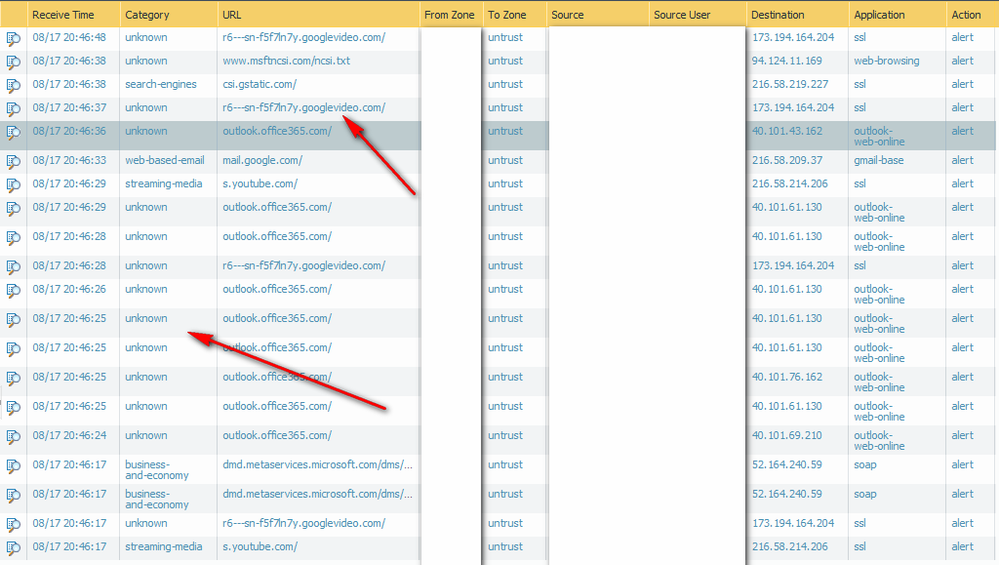
Task: Click the Destination column header
Action: tap(777, 15)
